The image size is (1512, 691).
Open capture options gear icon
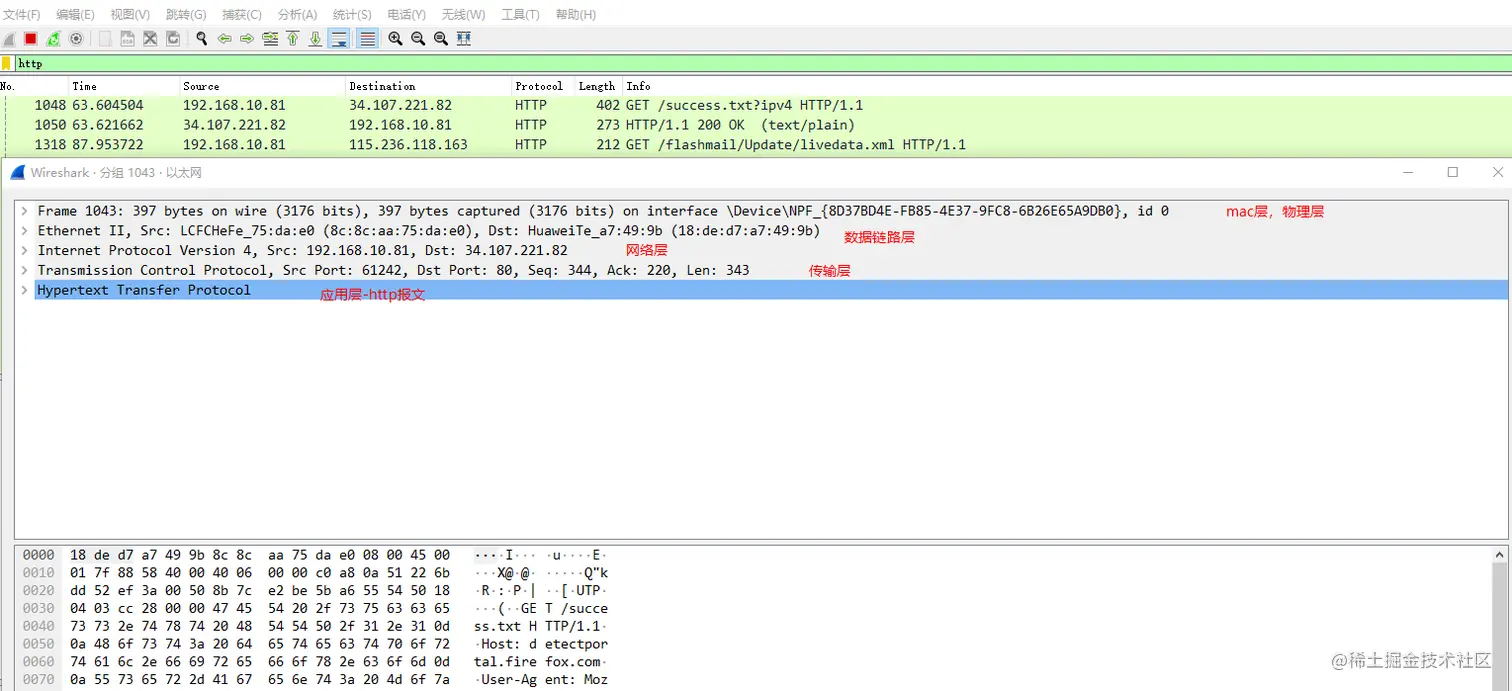pyautogui.click(x=76, y=39)
